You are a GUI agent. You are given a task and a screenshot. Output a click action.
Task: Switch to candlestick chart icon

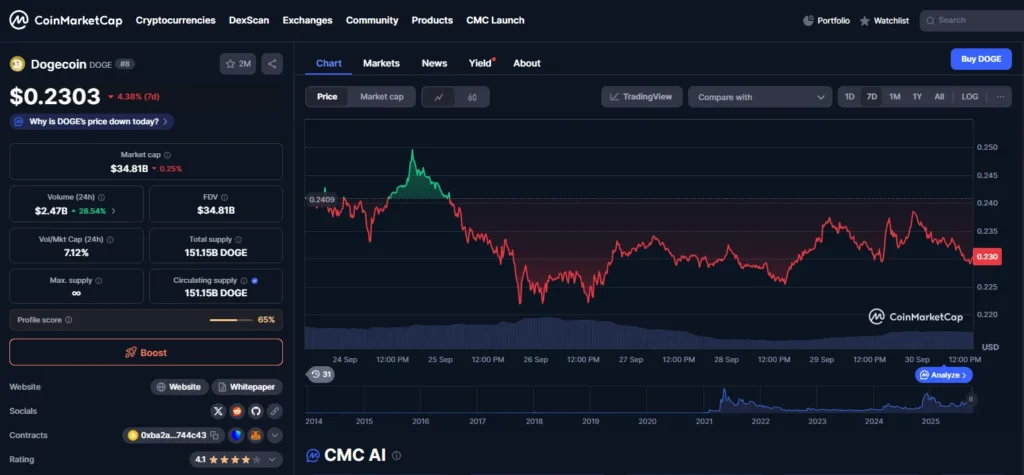[x=472, y=97]
